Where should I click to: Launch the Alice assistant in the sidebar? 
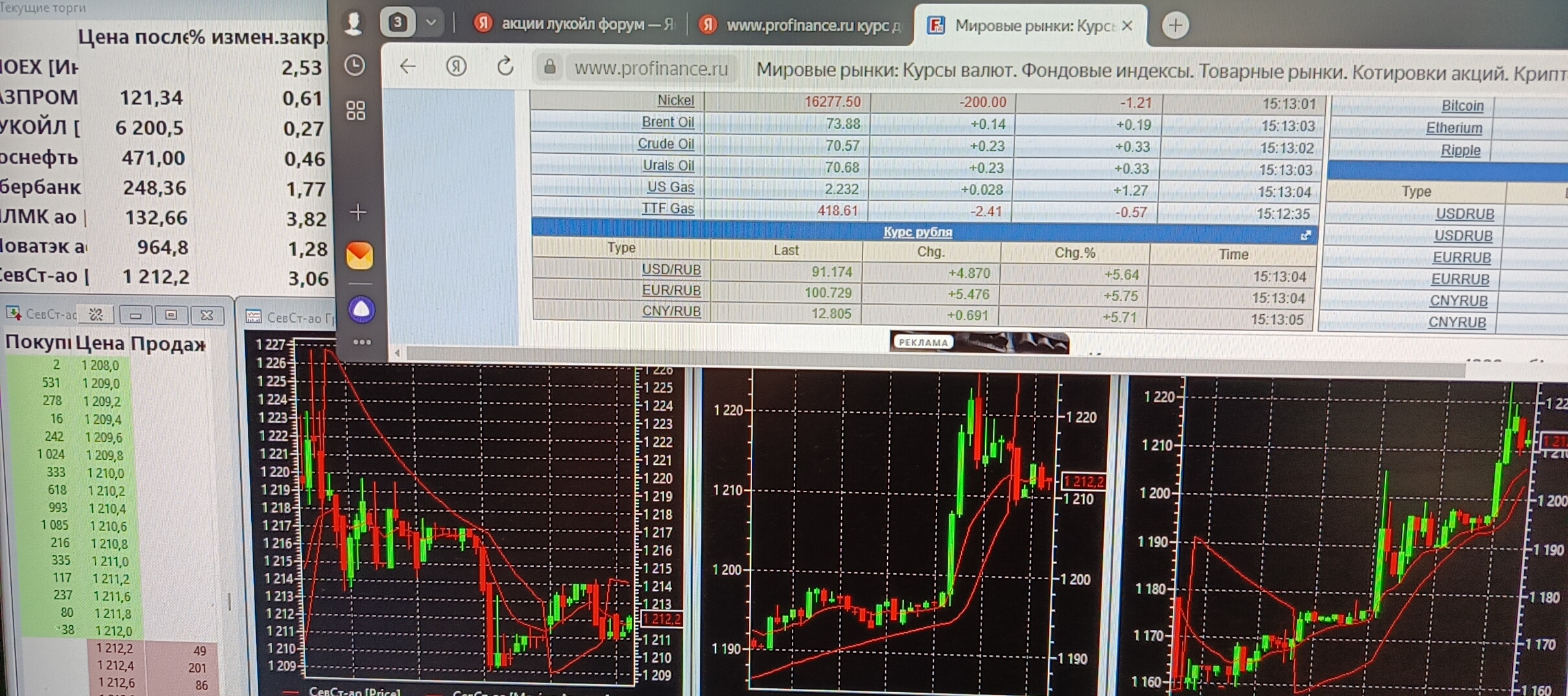point(361,310)
